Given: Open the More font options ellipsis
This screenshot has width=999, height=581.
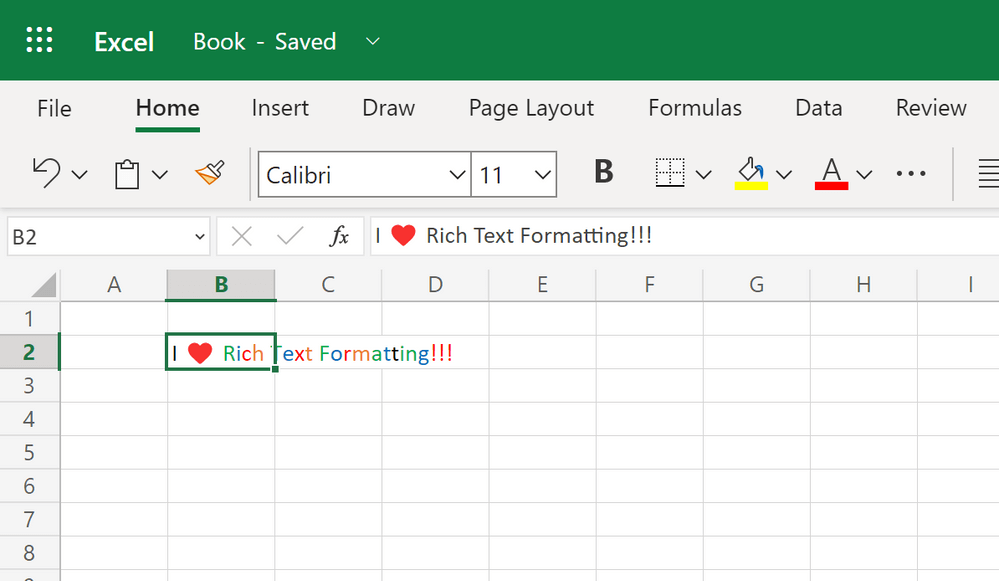Looking at the screenshot, I should (911, 173).
